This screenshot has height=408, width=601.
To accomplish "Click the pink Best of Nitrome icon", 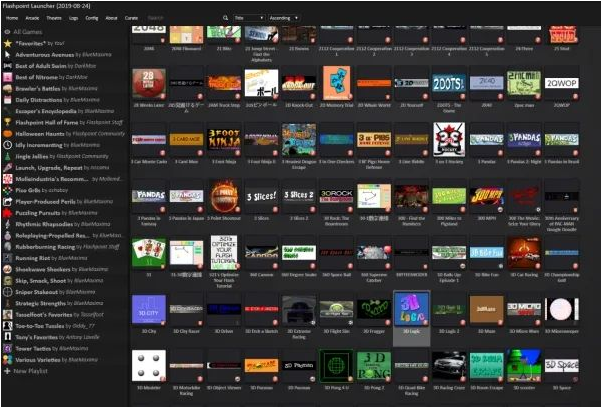I will click(x=8, y=77).
